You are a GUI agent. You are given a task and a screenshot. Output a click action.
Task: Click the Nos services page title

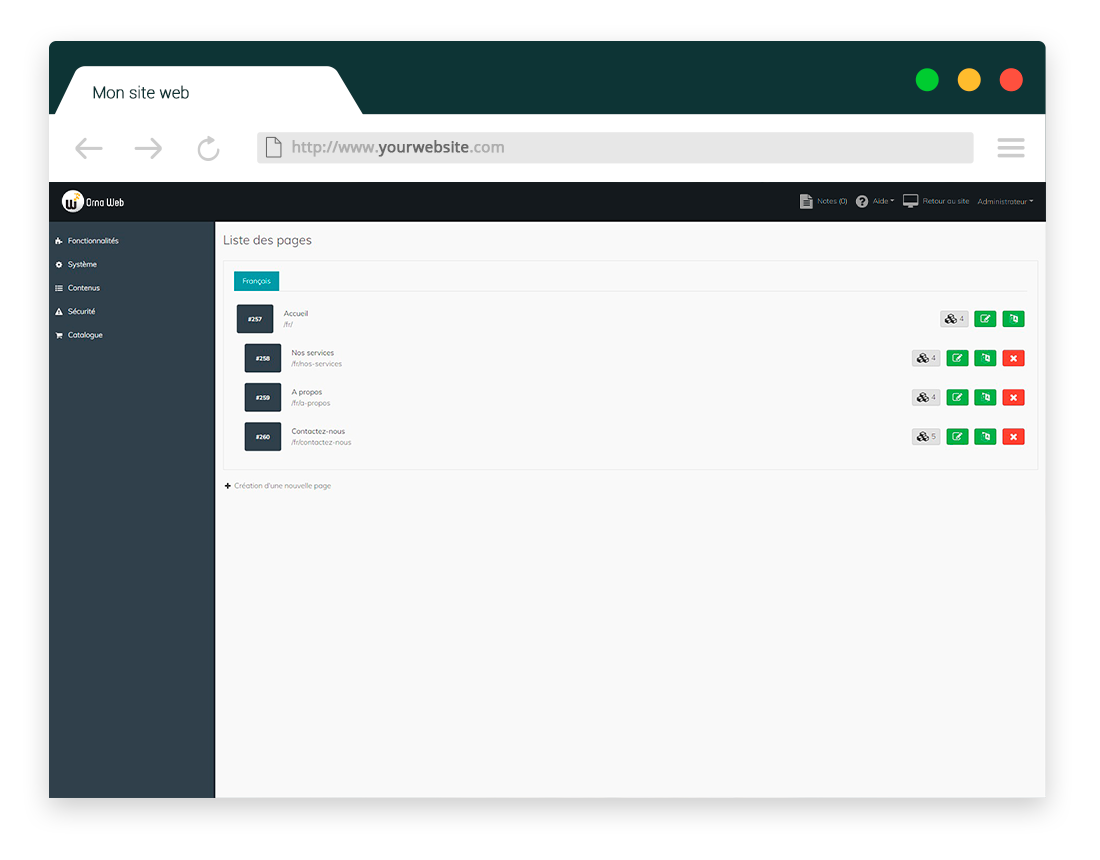click(x=312, y=353)
